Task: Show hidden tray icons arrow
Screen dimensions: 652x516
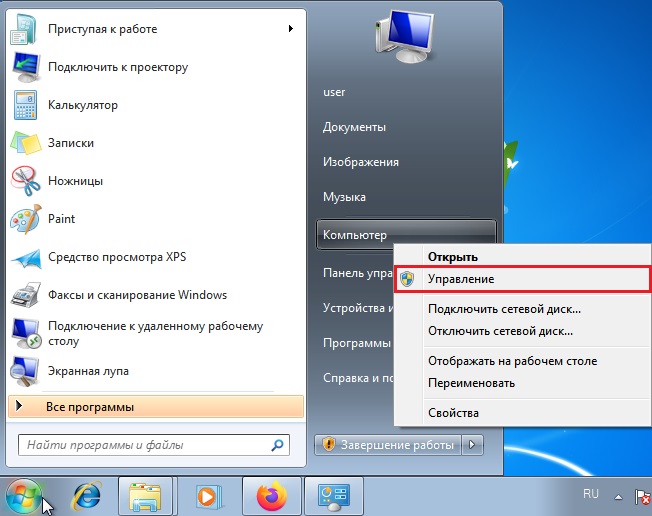Action: pyautogui.click(x=618, y=497)
